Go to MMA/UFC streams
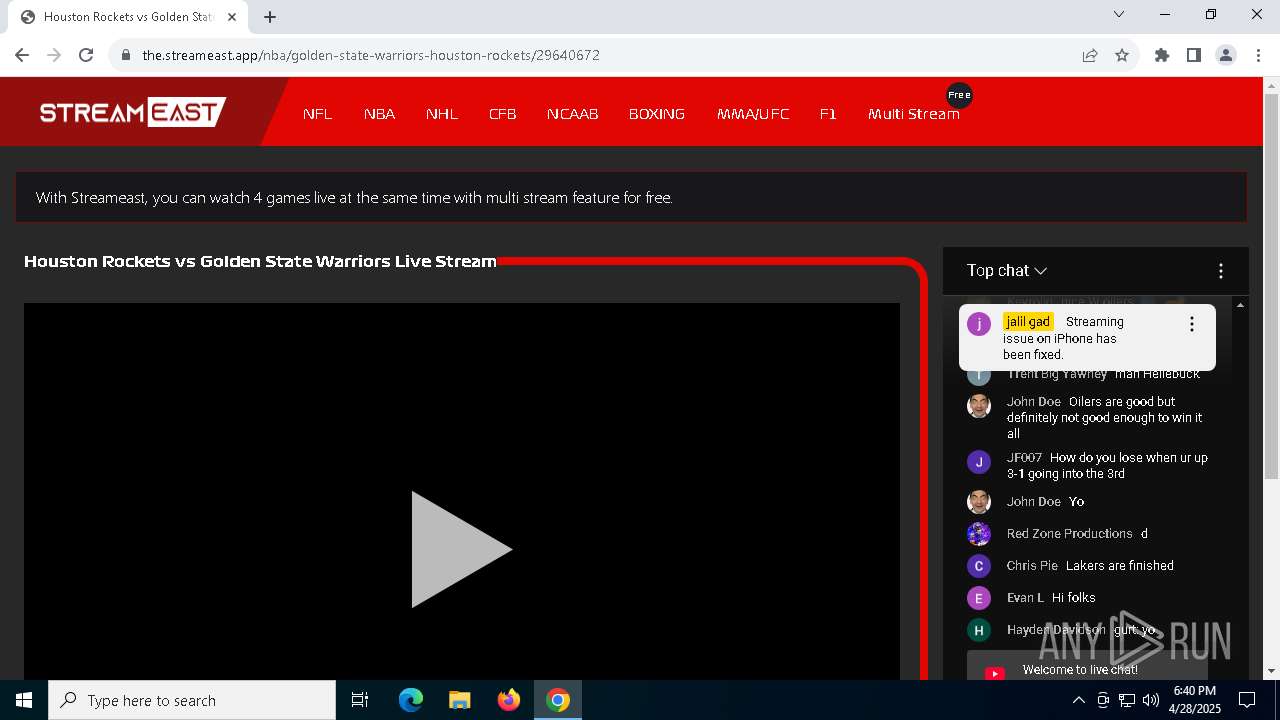The image size is (1280, 720). (752, 114)
